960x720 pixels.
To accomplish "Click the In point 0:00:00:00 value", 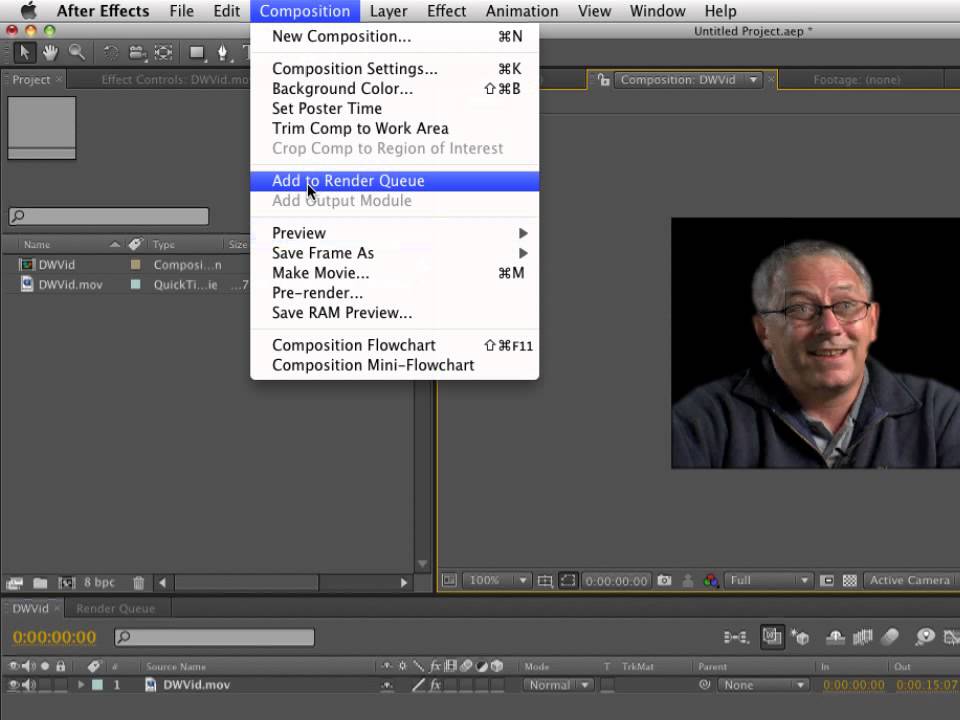I will (x=853, y=685).
